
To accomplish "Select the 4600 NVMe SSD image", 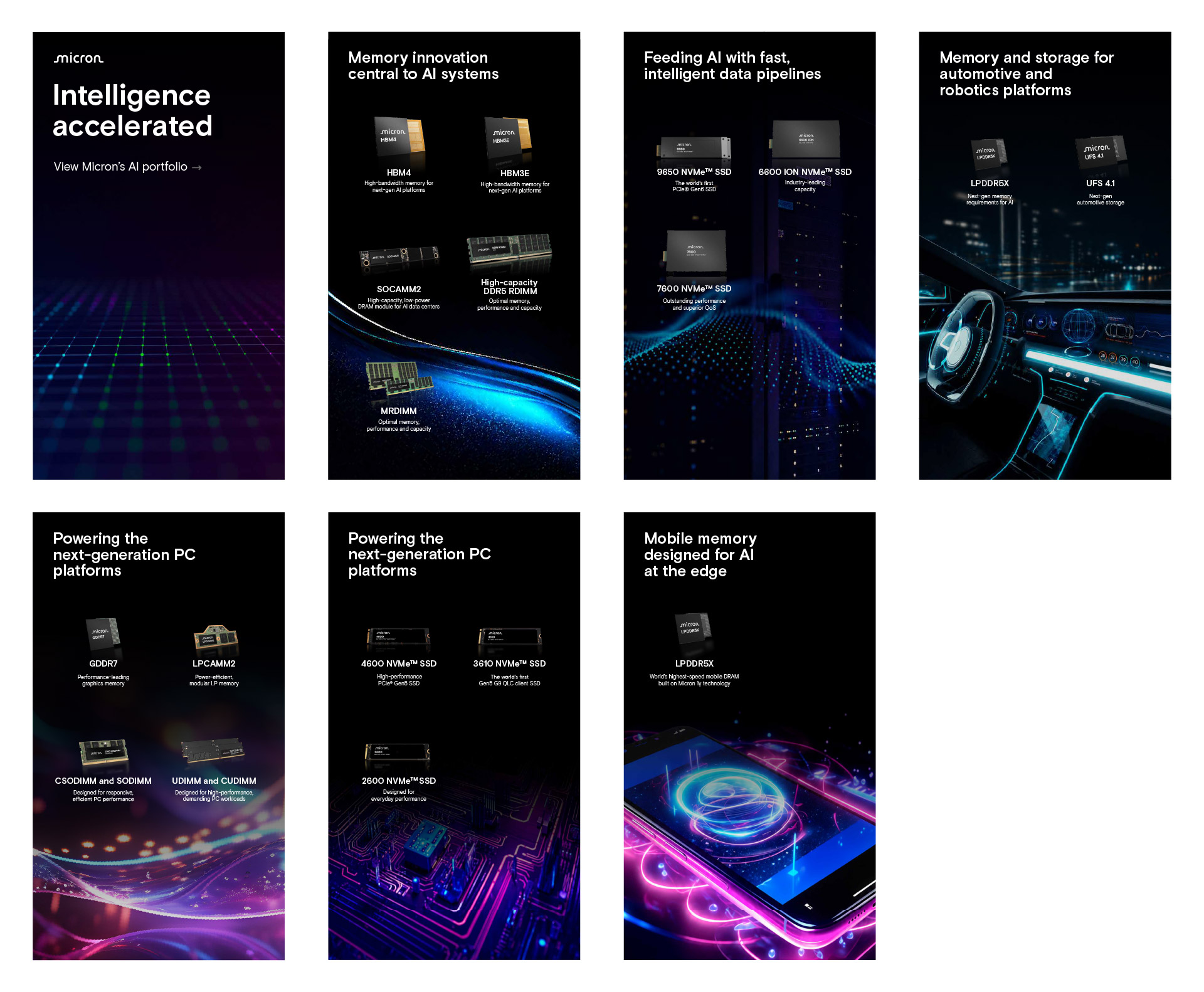I will coord(399,637).
